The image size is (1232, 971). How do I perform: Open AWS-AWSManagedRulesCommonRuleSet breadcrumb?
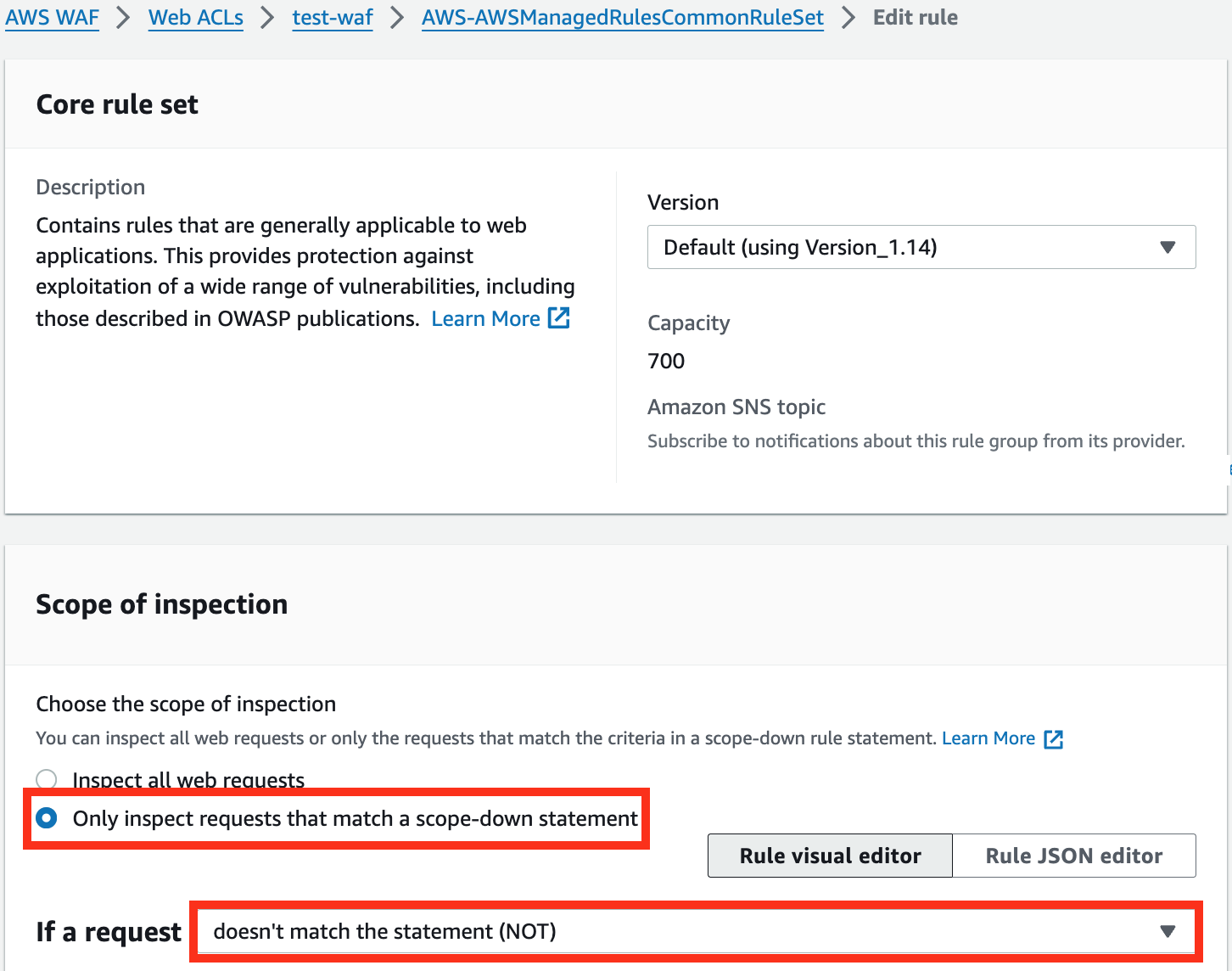pyautogui.click(x=622, y=17)
